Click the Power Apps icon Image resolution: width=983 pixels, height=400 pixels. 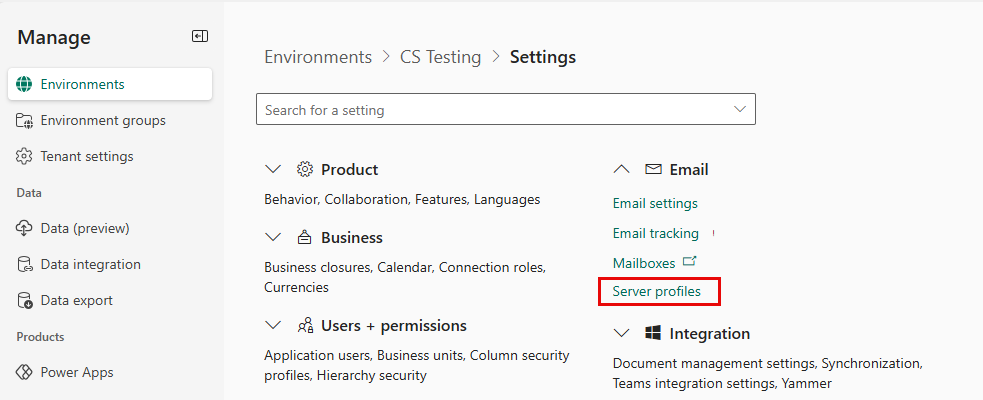pyautogui.click(x=25, y=372)
